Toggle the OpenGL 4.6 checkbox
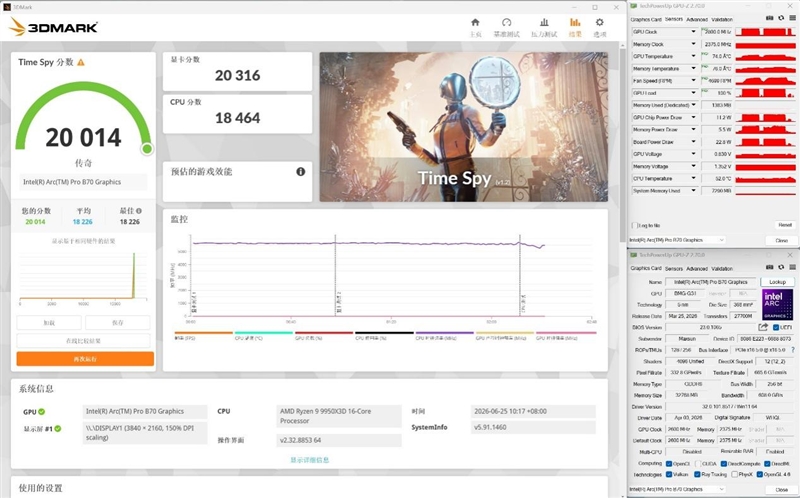 point(760,475)
